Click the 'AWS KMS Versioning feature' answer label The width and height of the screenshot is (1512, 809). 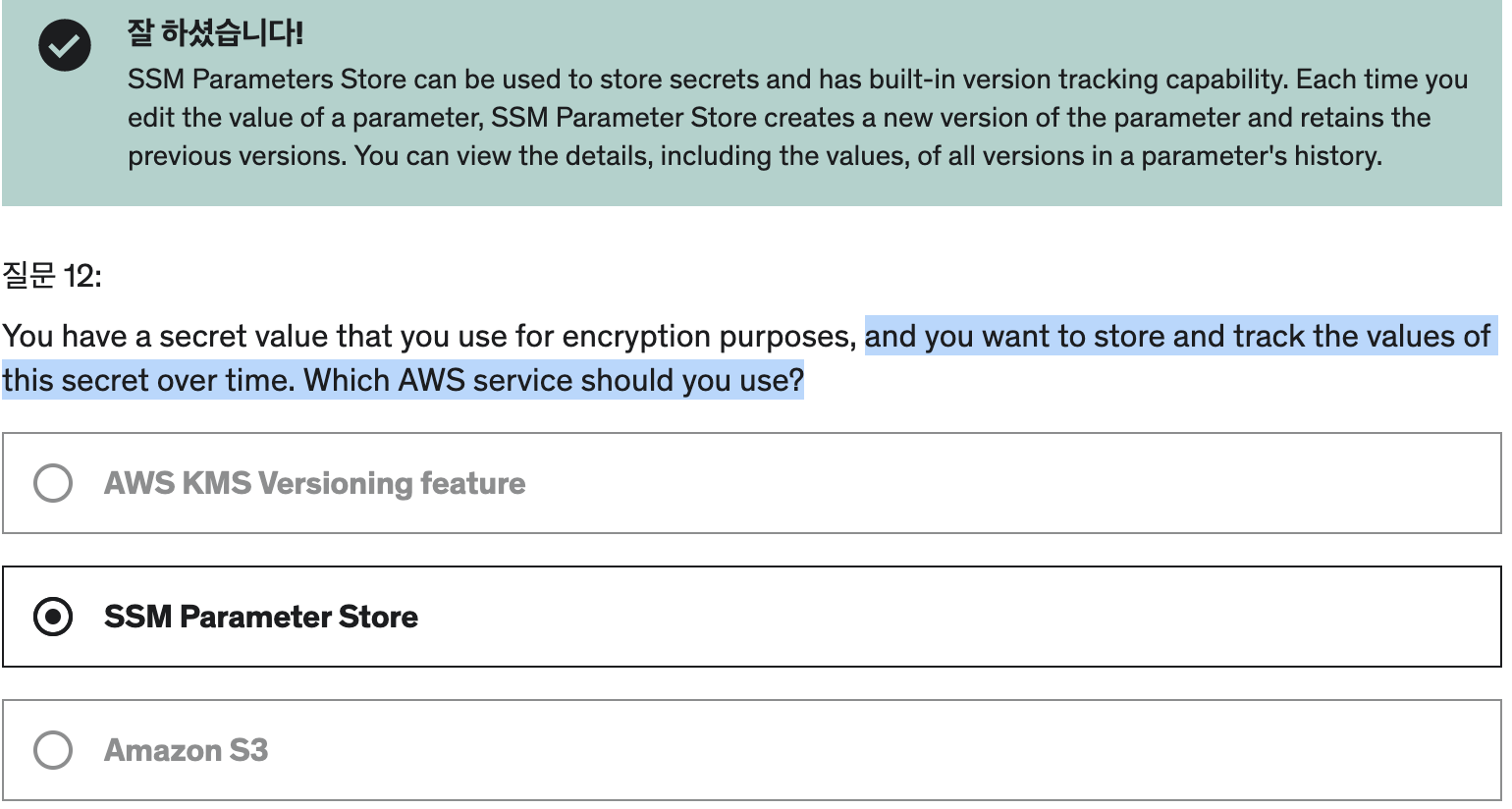315,483
